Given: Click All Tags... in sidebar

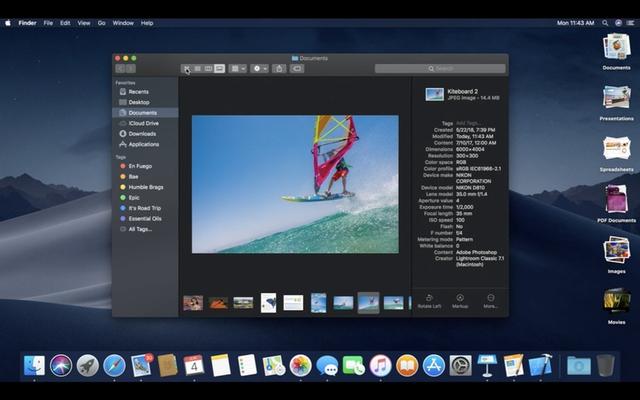Looking at the screenshot, I should pyautogui.click(x=140, y=229).
